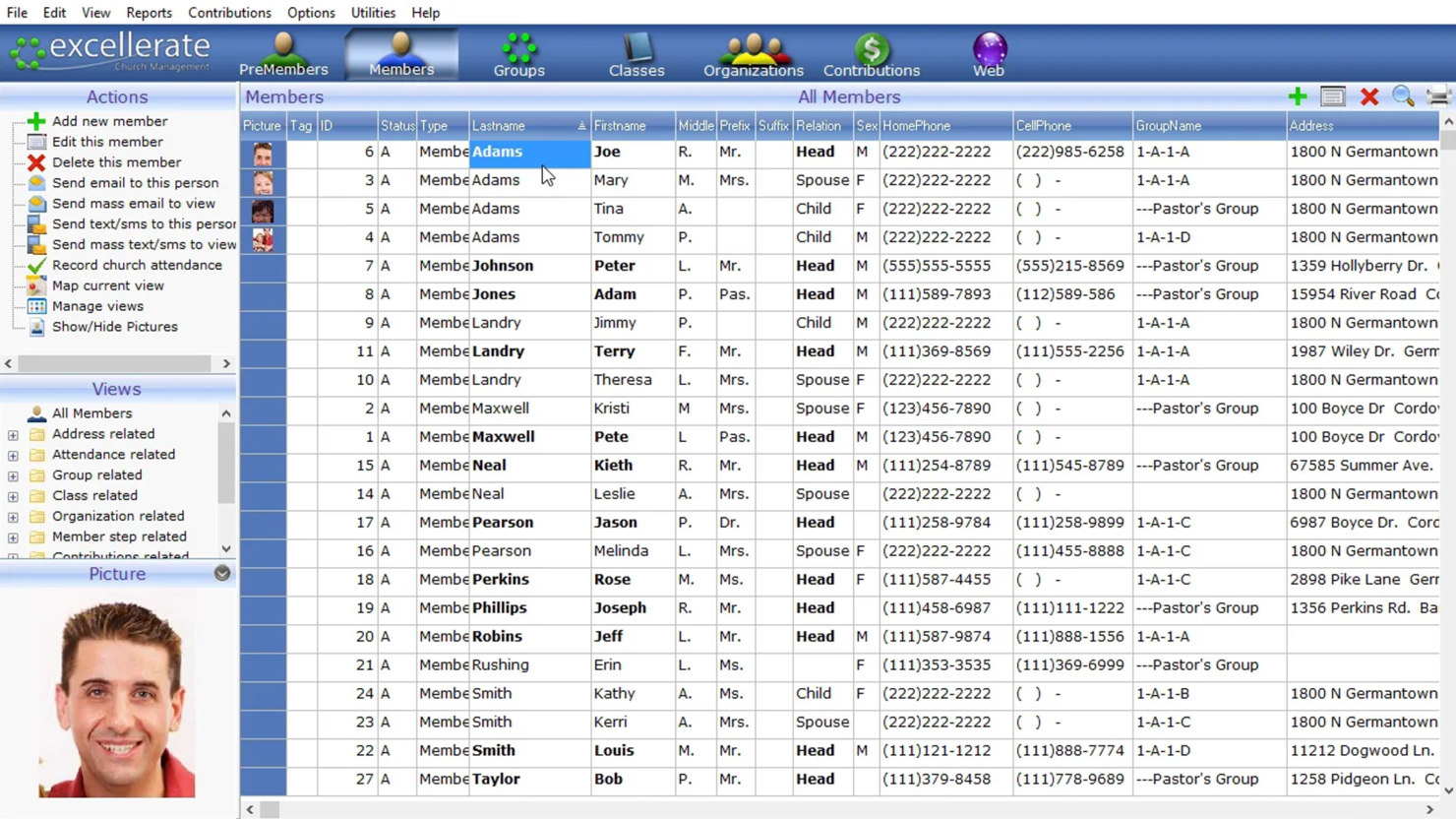Screen dimensions: 1456x819
Task: Expand the Member step related folder
Action: (x=12, y=536)
